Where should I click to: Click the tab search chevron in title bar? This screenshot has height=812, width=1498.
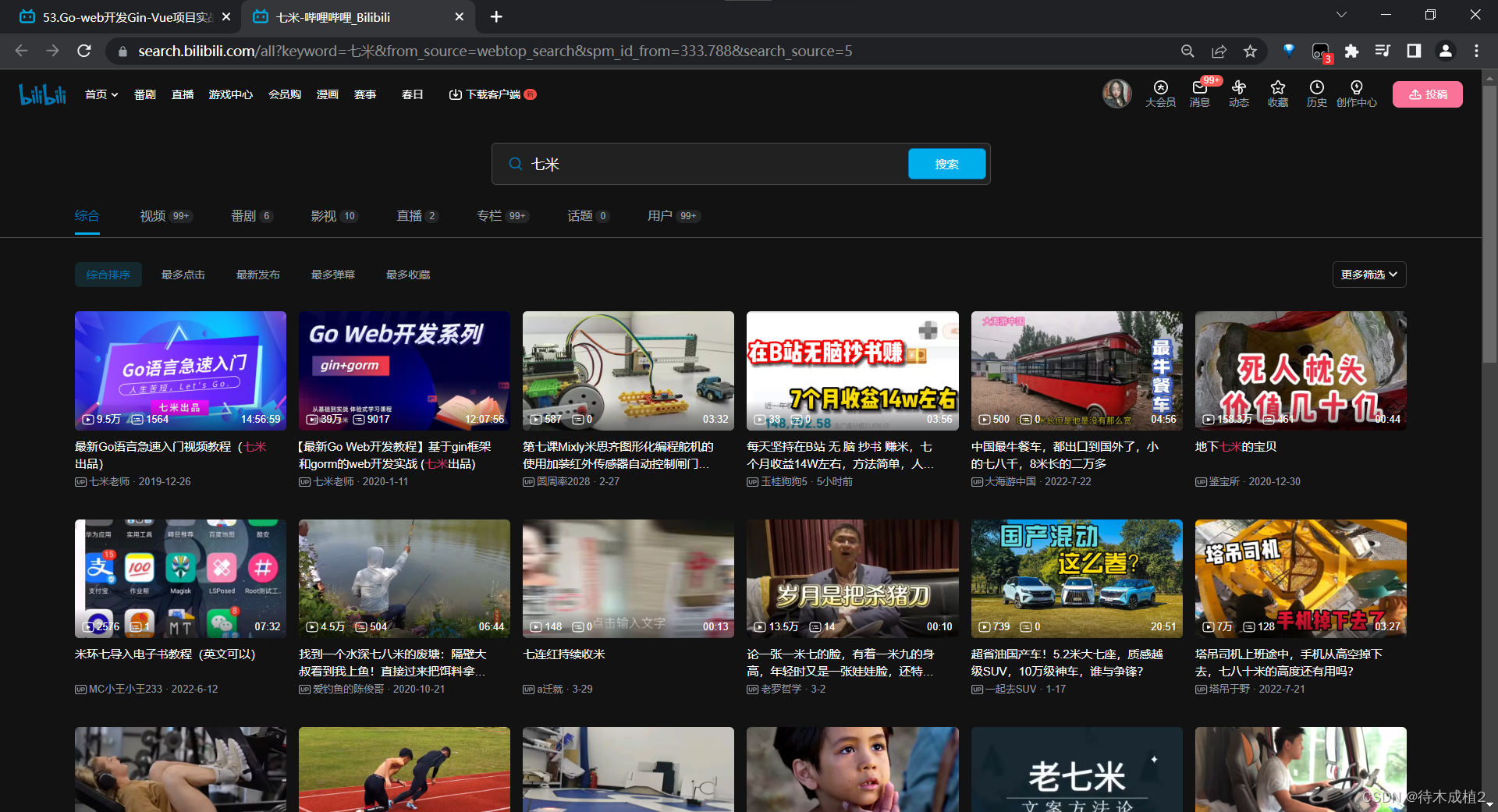click(x=1341, y=15)
